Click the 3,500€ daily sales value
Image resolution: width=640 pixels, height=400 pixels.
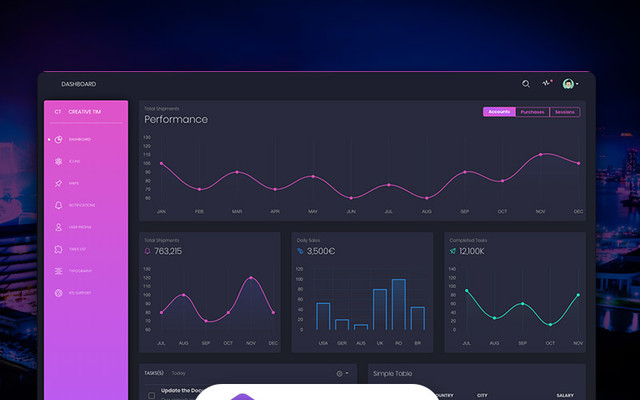pyautogui.click(x=321, y=251)
